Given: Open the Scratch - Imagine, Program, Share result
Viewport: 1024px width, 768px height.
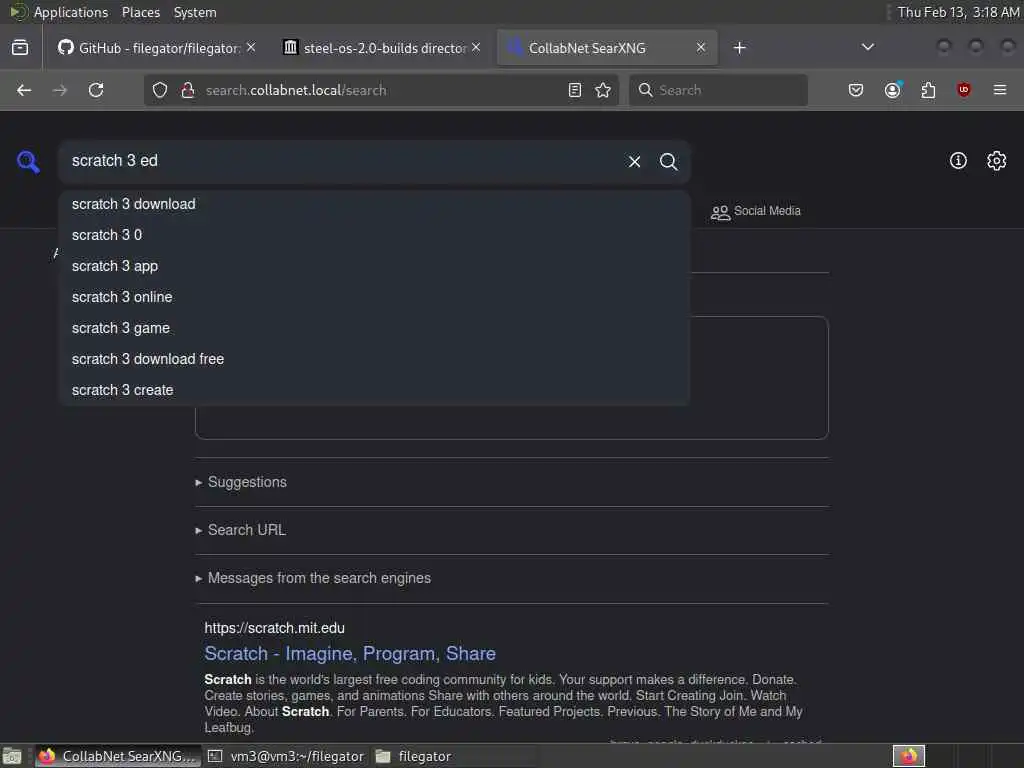Looking at the screenshot, I should [x=350, y=654].
